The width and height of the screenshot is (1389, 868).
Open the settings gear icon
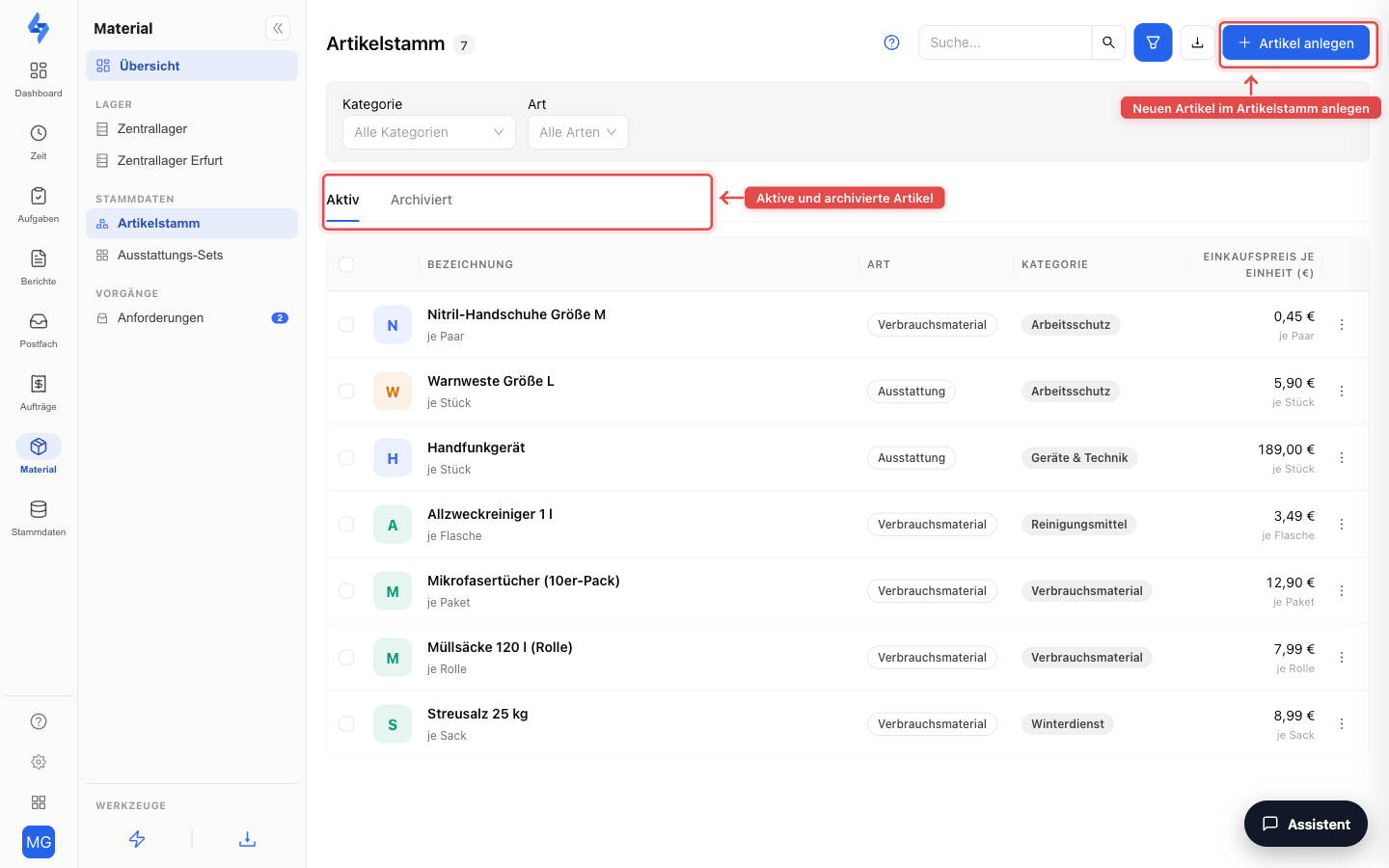point(39,762)
